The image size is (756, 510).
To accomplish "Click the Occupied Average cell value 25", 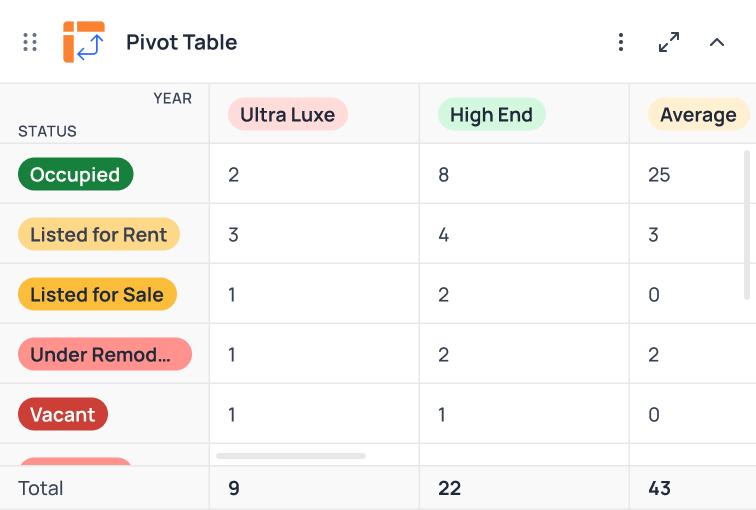I will 659,175.
